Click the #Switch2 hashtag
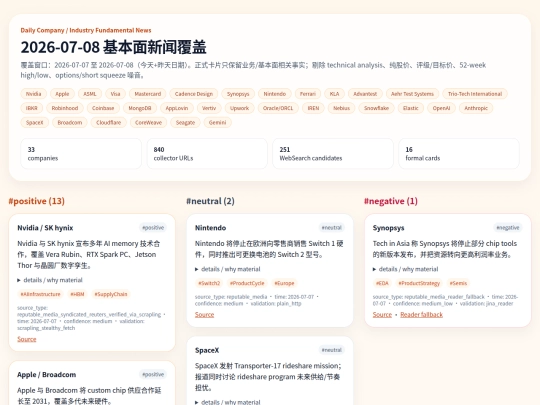 pyautogui.click(x=209, y=283)
